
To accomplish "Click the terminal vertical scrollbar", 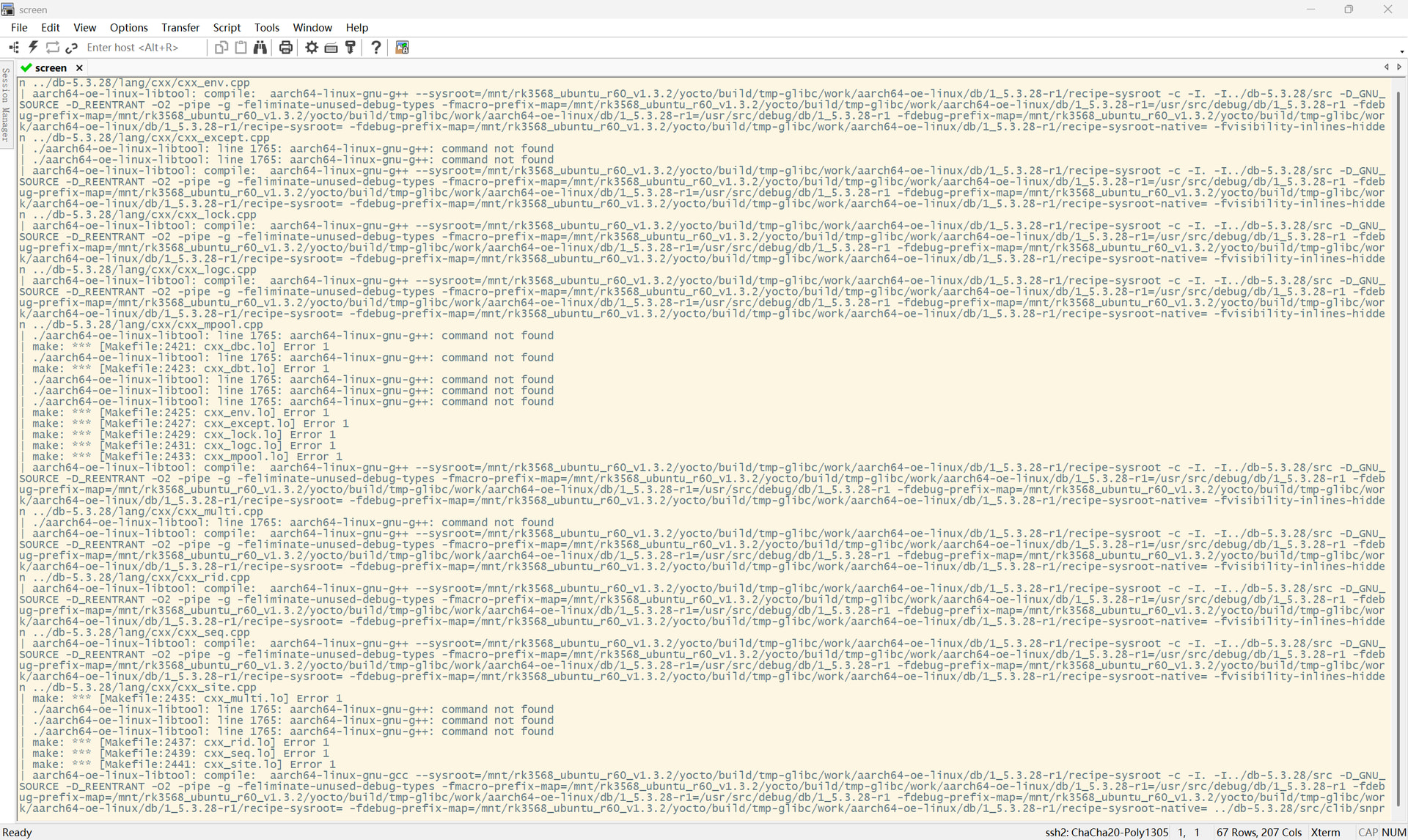I will [1398, 440].
